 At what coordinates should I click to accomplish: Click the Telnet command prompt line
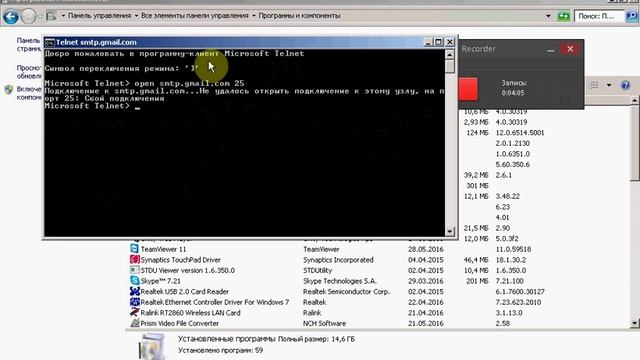pos(92,106)
